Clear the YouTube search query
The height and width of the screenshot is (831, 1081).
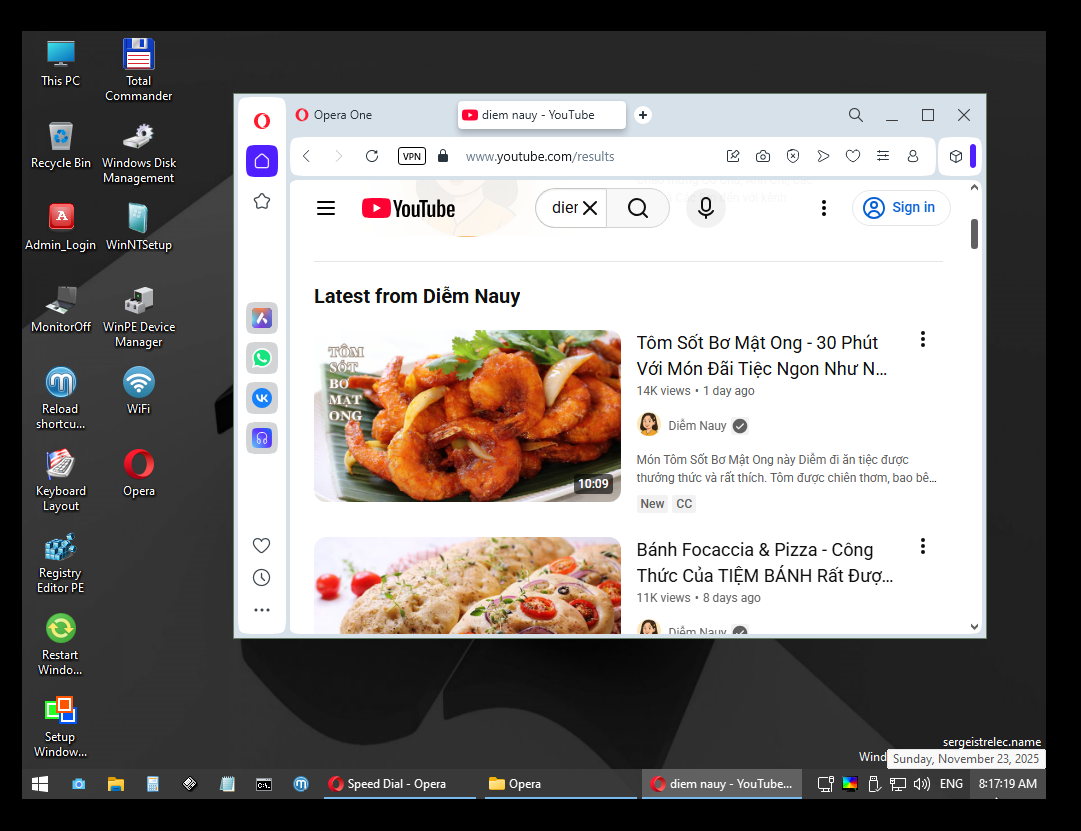click(x=590, y=208)
